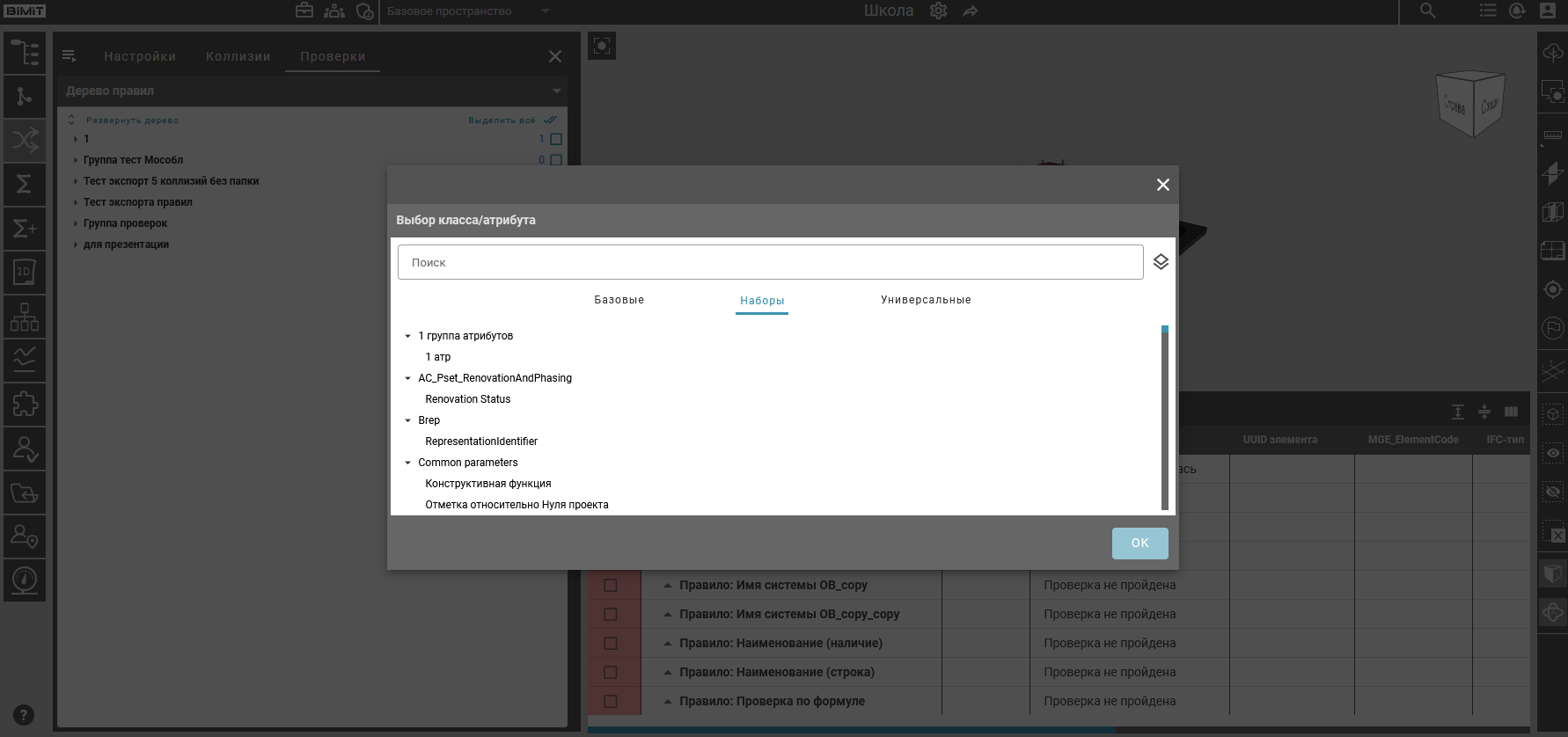1568x737 pixels.
Task: Click the magnifier search icon in top bar
Action: coord(1427,11)
